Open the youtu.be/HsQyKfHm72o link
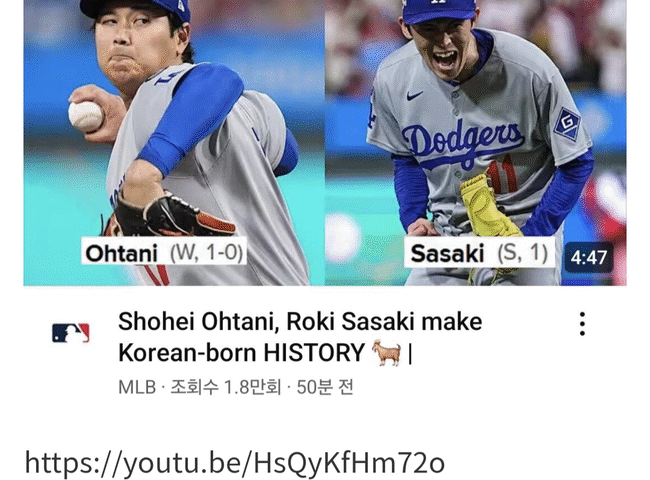Image resolution: width=650 pixels, height=480 pixels. tap(235, 463)
